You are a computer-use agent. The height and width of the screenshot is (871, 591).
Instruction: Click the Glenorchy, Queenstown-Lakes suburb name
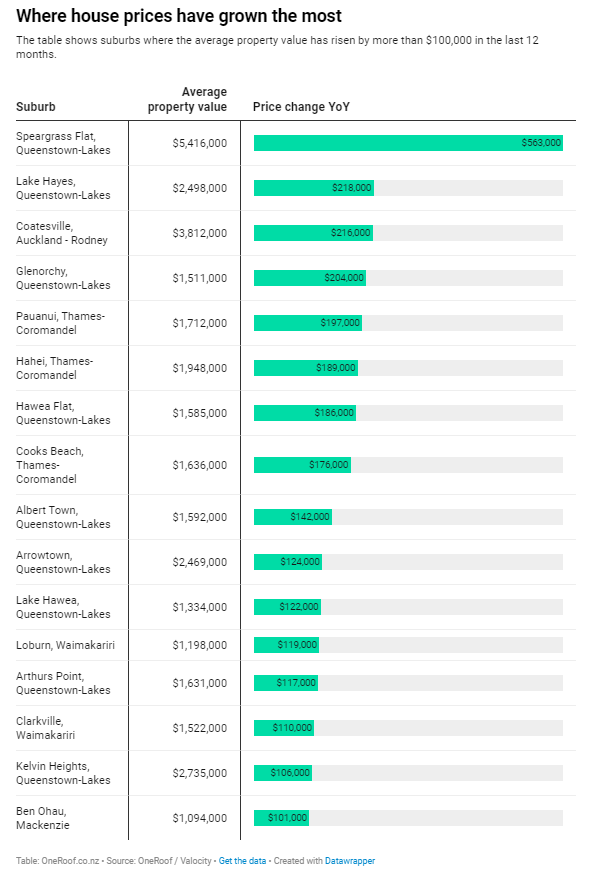pyautogui.click(x=63, y=278)
